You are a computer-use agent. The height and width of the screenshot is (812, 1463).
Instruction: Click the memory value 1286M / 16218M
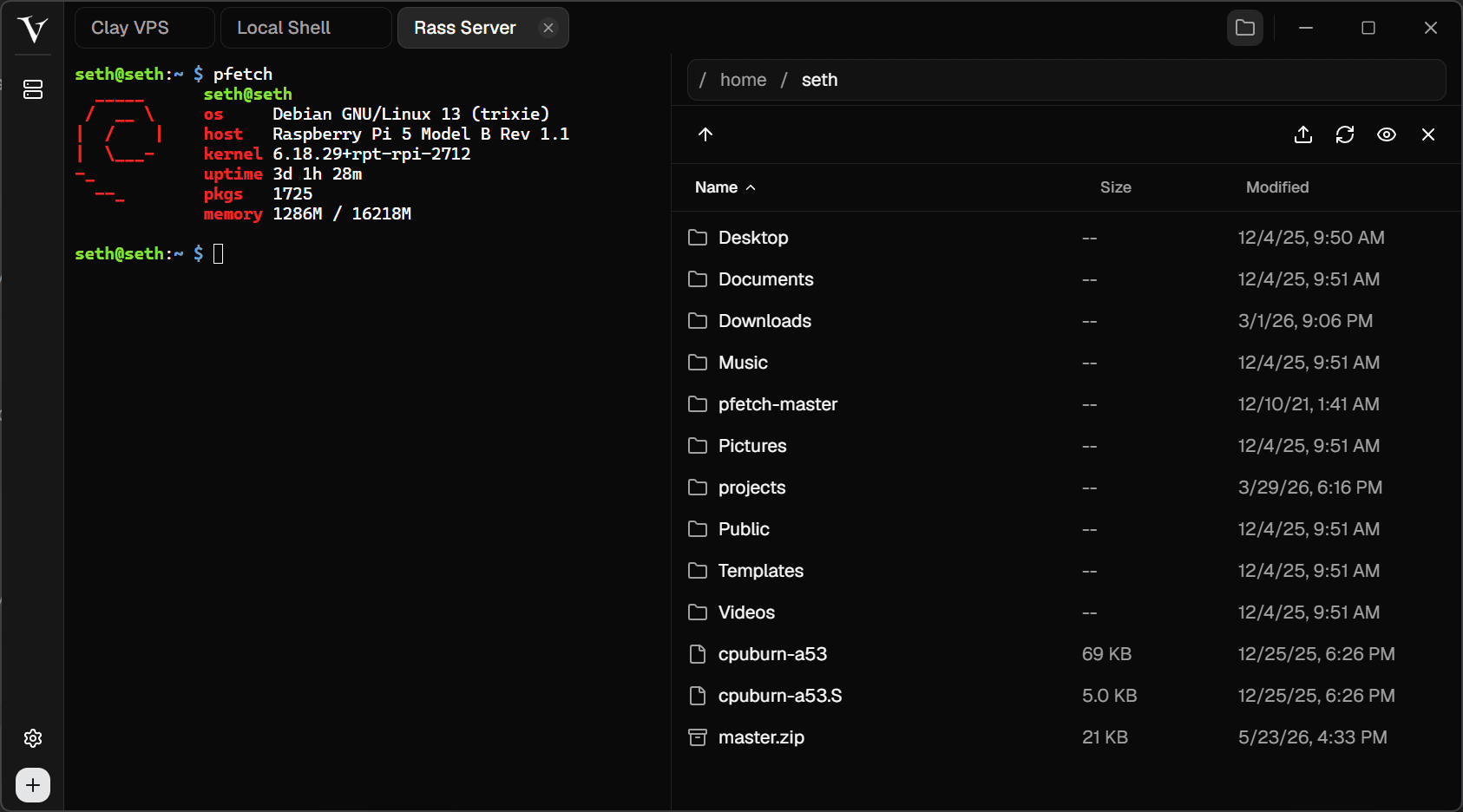[x=342, y=213]
